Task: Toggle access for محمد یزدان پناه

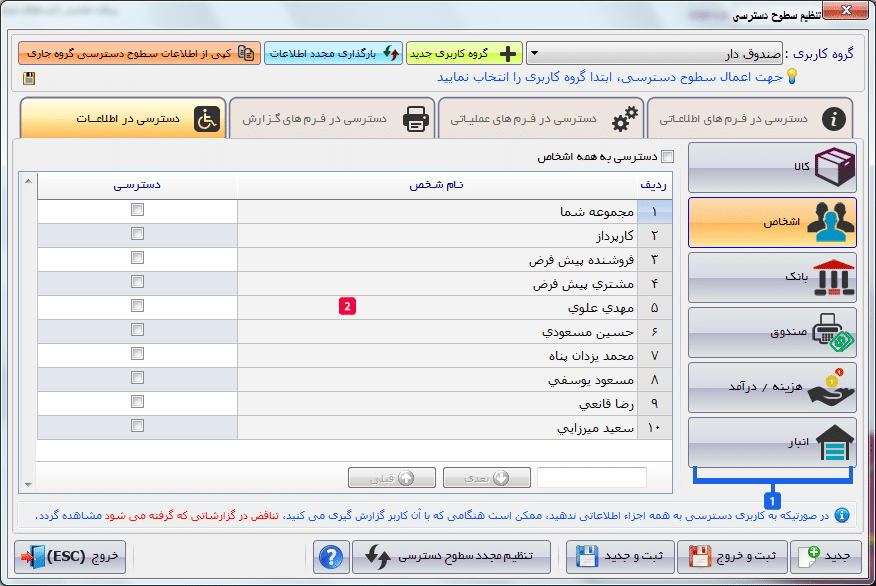Action: tap(137, 354)
